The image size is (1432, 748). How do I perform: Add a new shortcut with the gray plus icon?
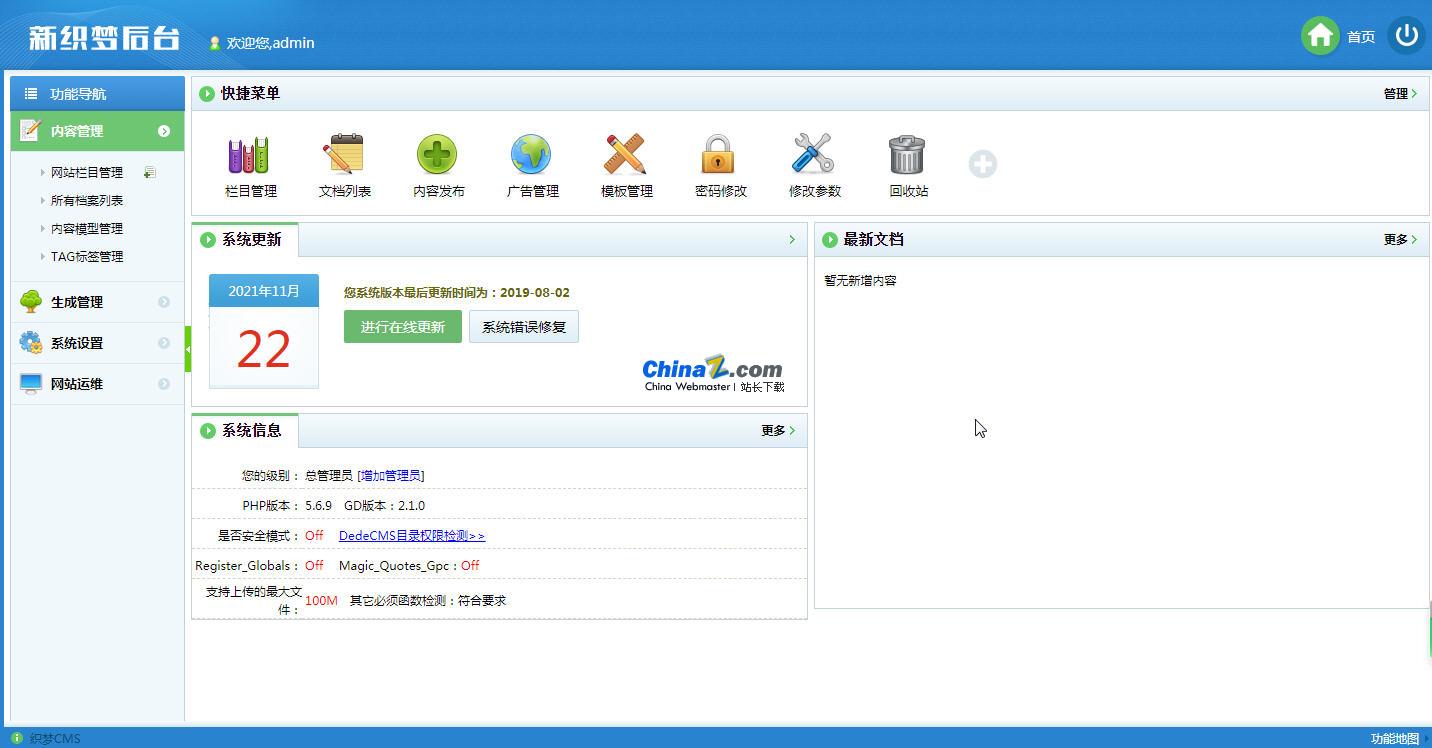[x=983, y=164]
